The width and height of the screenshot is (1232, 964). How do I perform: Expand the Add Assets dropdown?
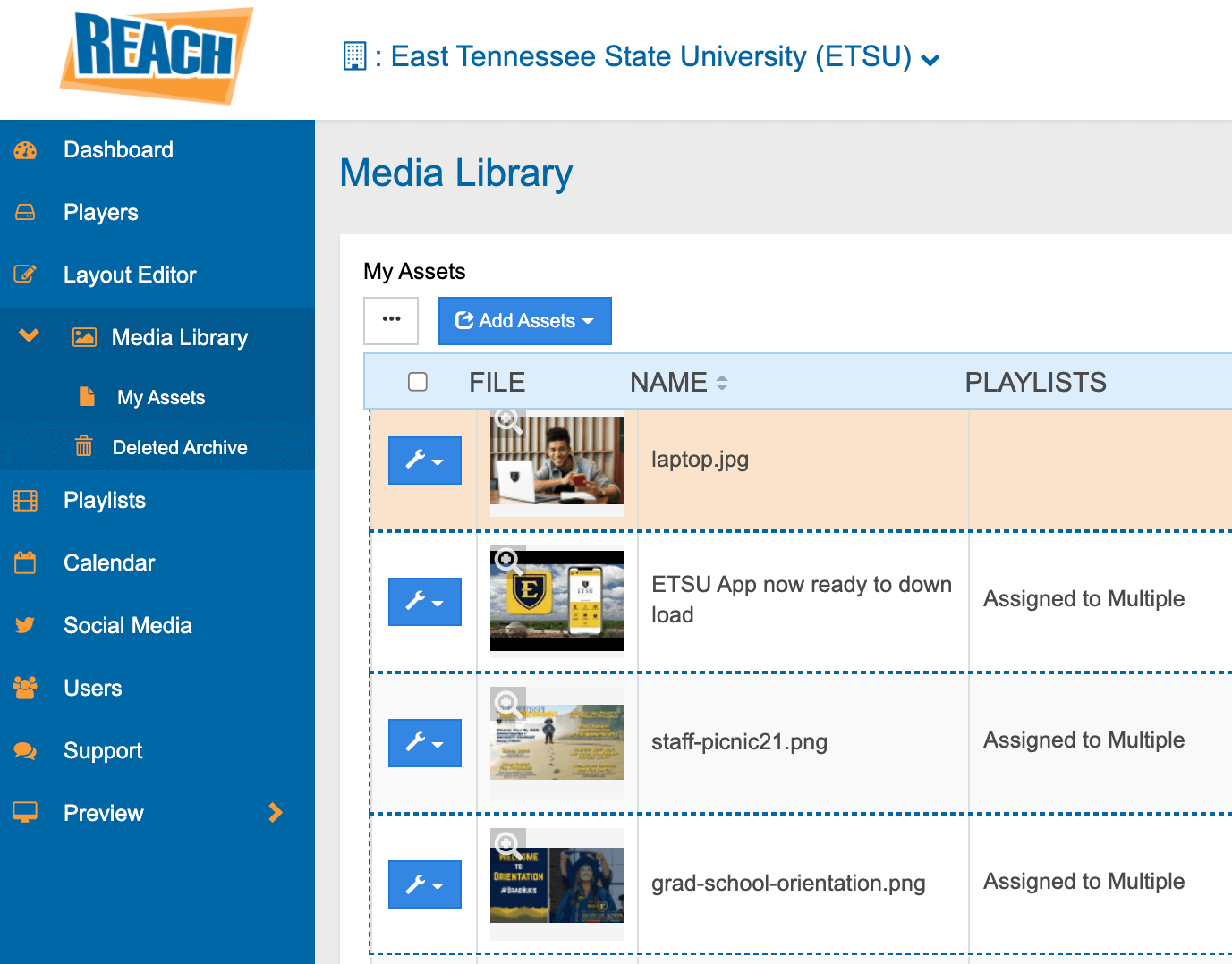tap(524, 320)
